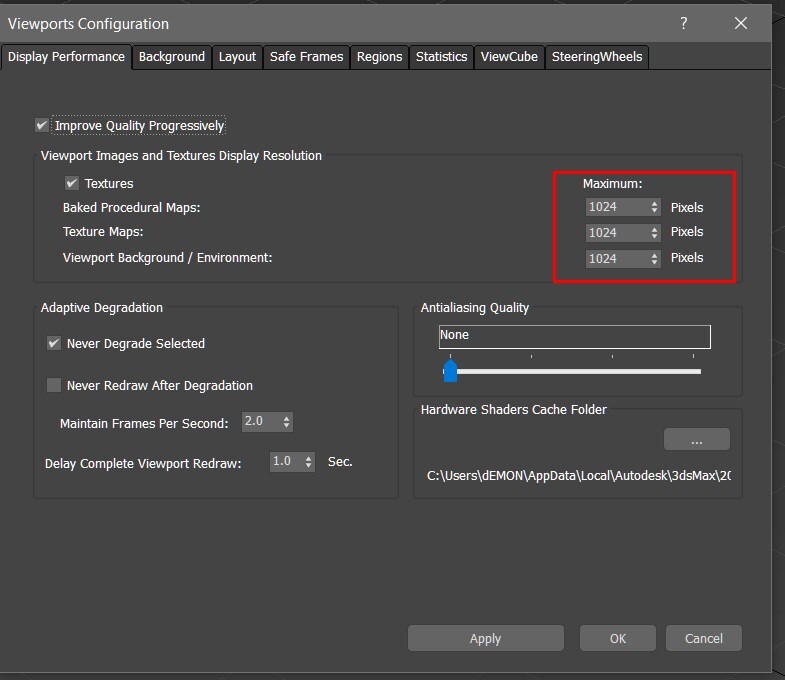Open the Statistics tab
Screen dimensions: 785x680
[x=442, y=57]
